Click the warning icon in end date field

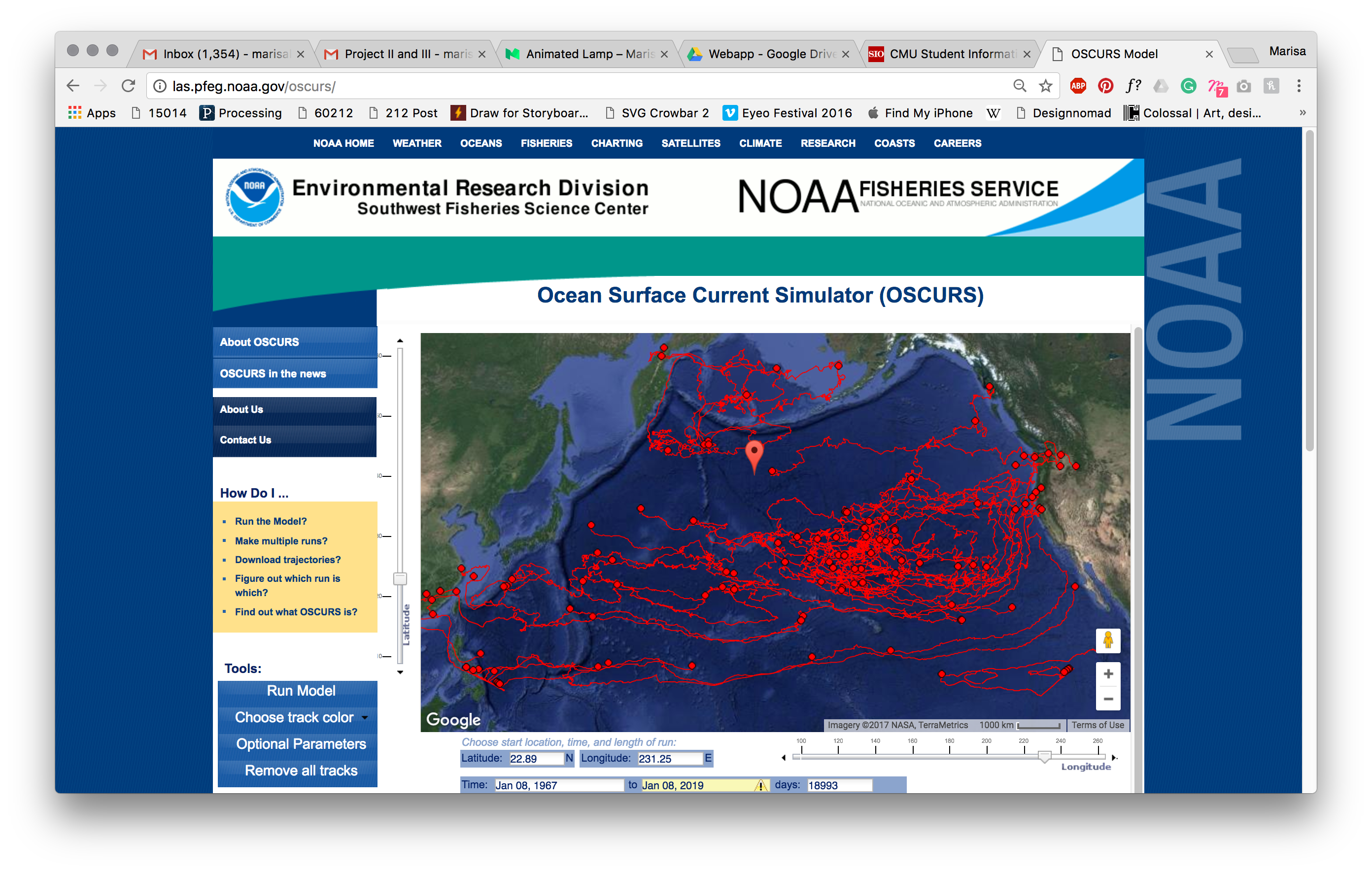click(x=760, y=785)
